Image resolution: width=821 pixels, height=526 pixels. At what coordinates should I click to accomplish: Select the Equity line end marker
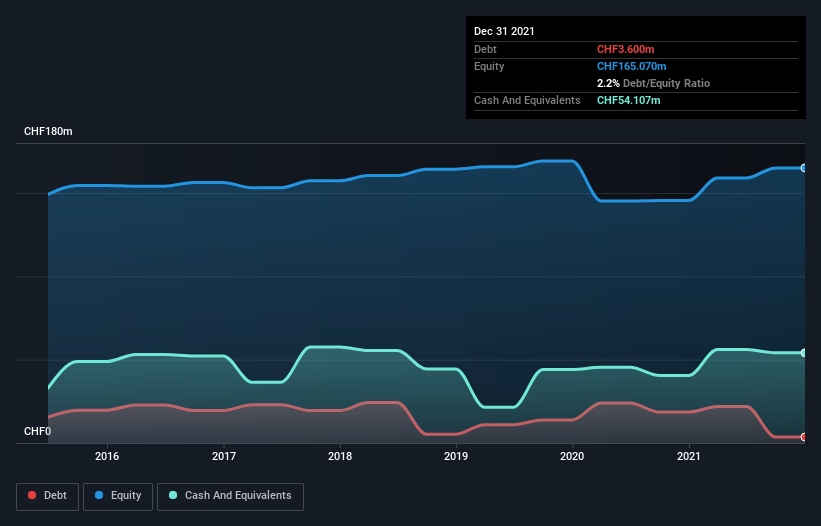click(x=804, y=168)
